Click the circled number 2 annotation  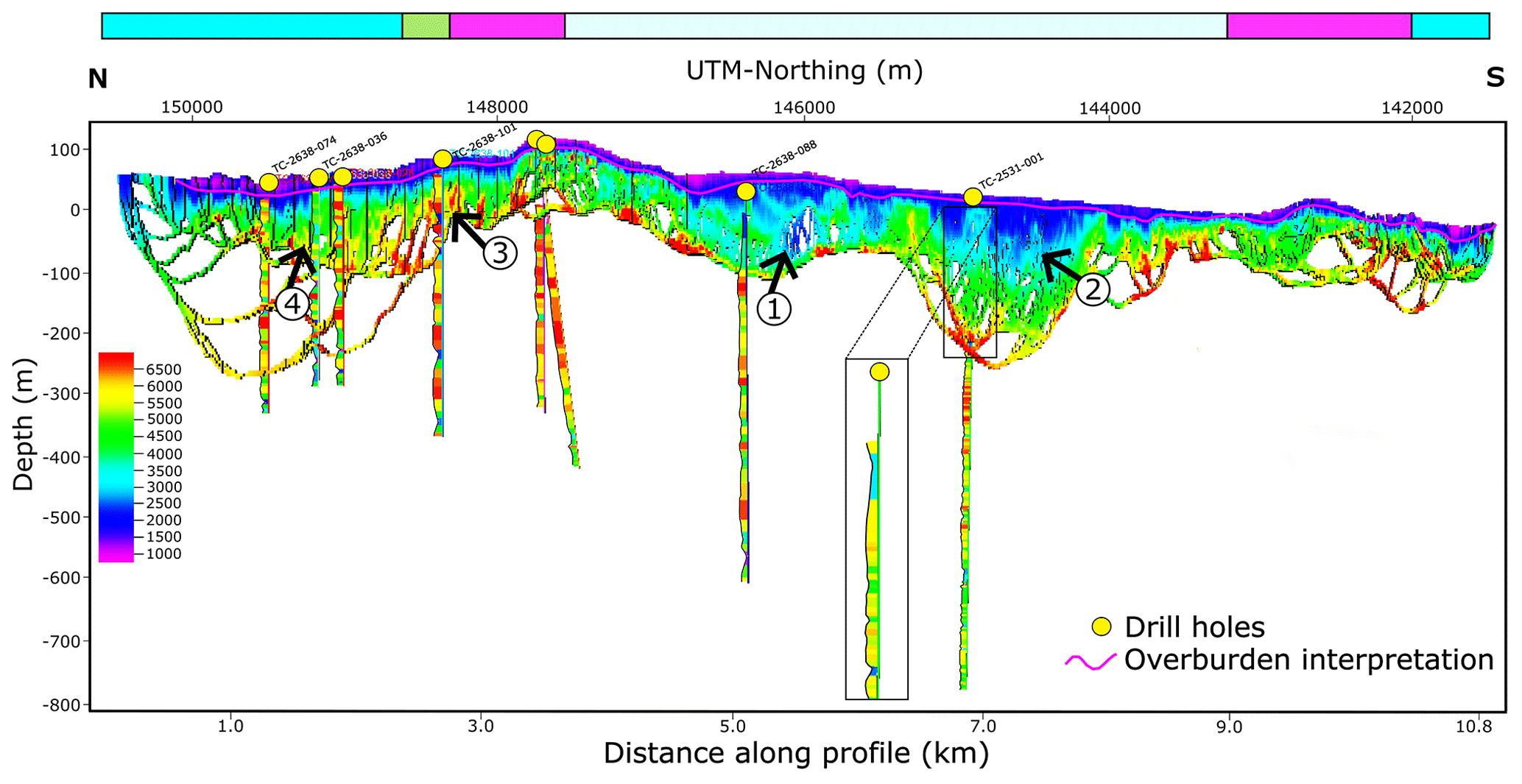pyautogui.click(x=1093, y=289)
